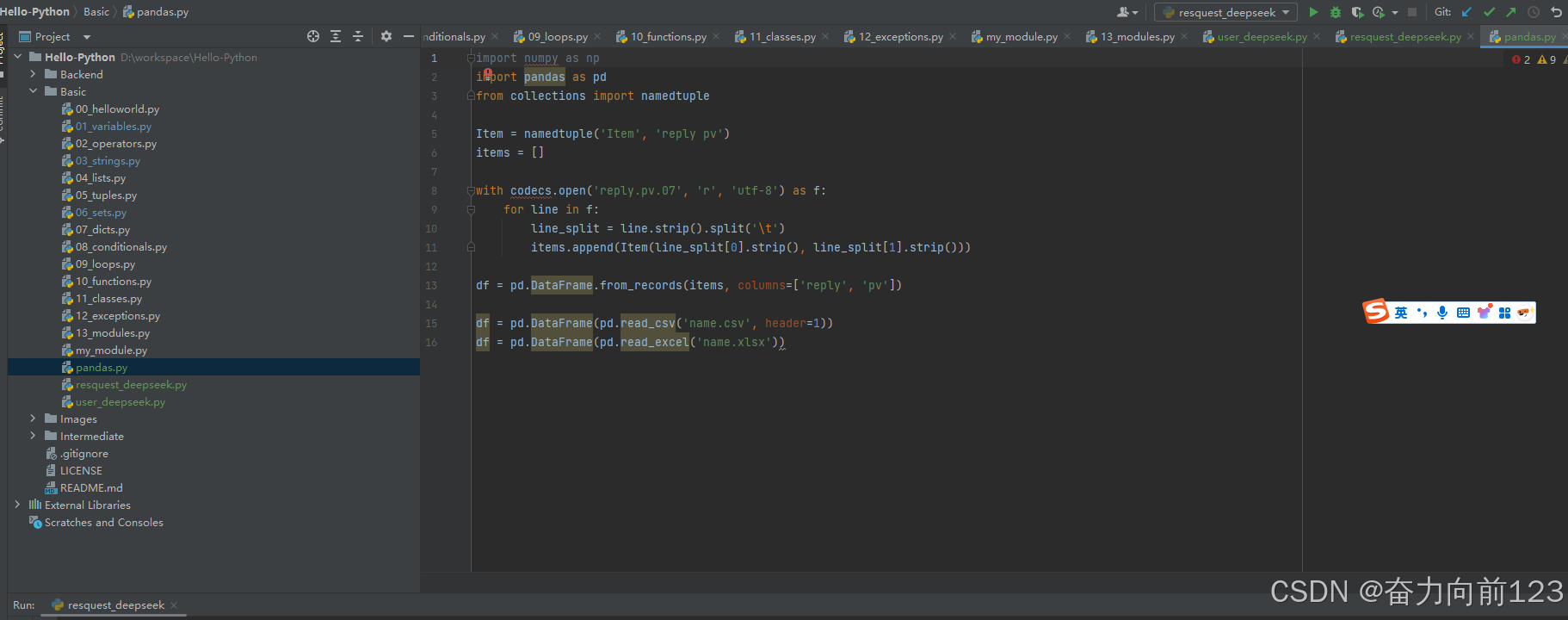
Task: Close the resquest_deepseek Run tab
Action: pyautogui.click(x=174, y=605)
